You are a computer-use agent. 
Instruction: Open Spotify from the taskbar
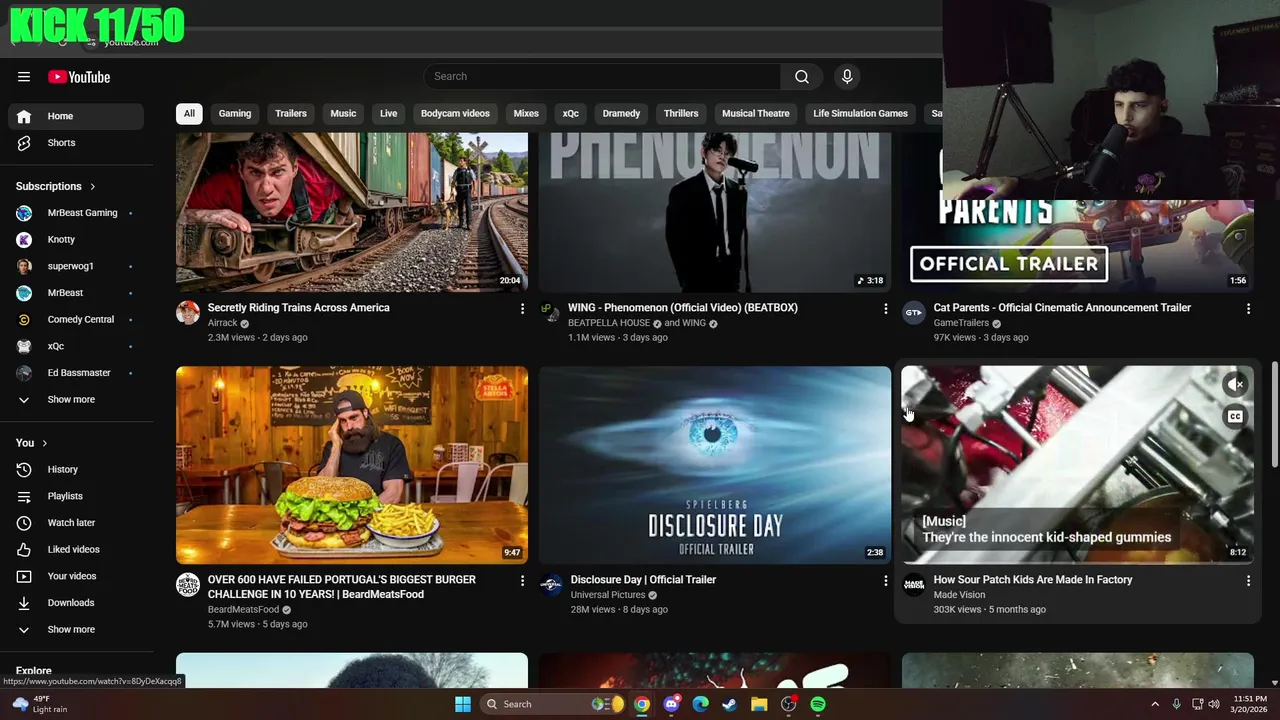coord(818,704)
